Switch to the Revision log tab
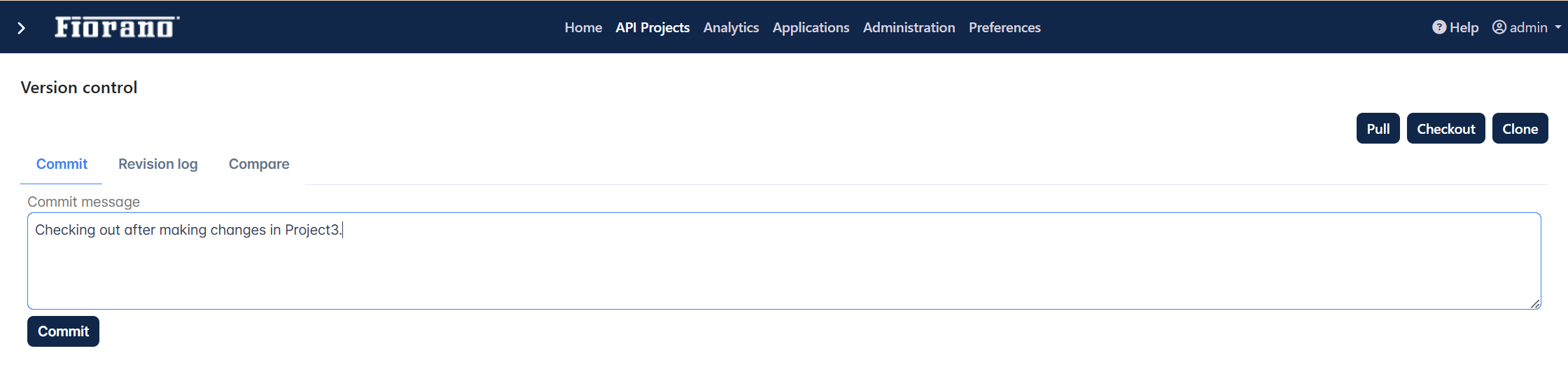The height and width of the screenshot is (372, 1568). pyautogui.click(x=158, y=164)
